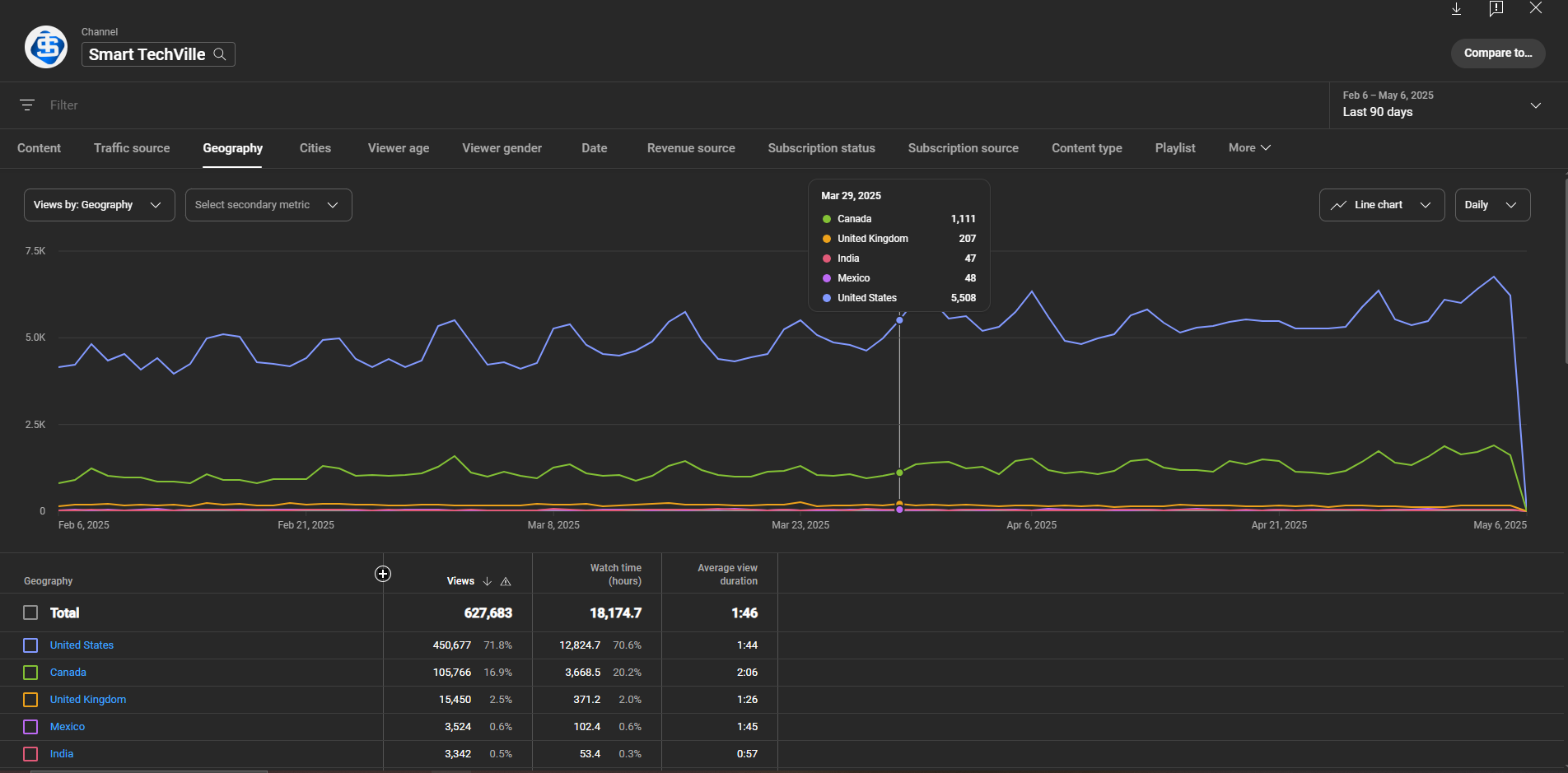Viewport: 1568px width, 773px height.
Task: Switch to the Viewer age tab
Action: point(399,148)
